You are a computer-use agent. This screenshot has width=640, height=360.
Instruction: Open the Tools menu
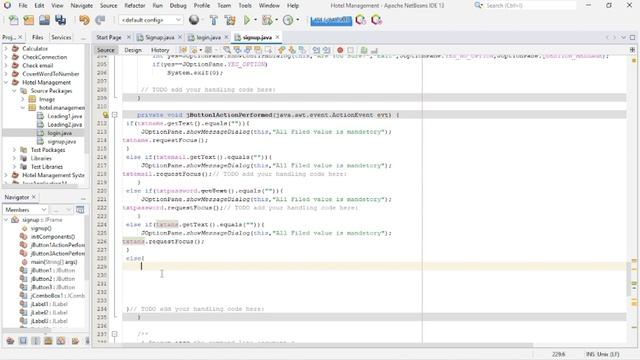click(245, 6)
